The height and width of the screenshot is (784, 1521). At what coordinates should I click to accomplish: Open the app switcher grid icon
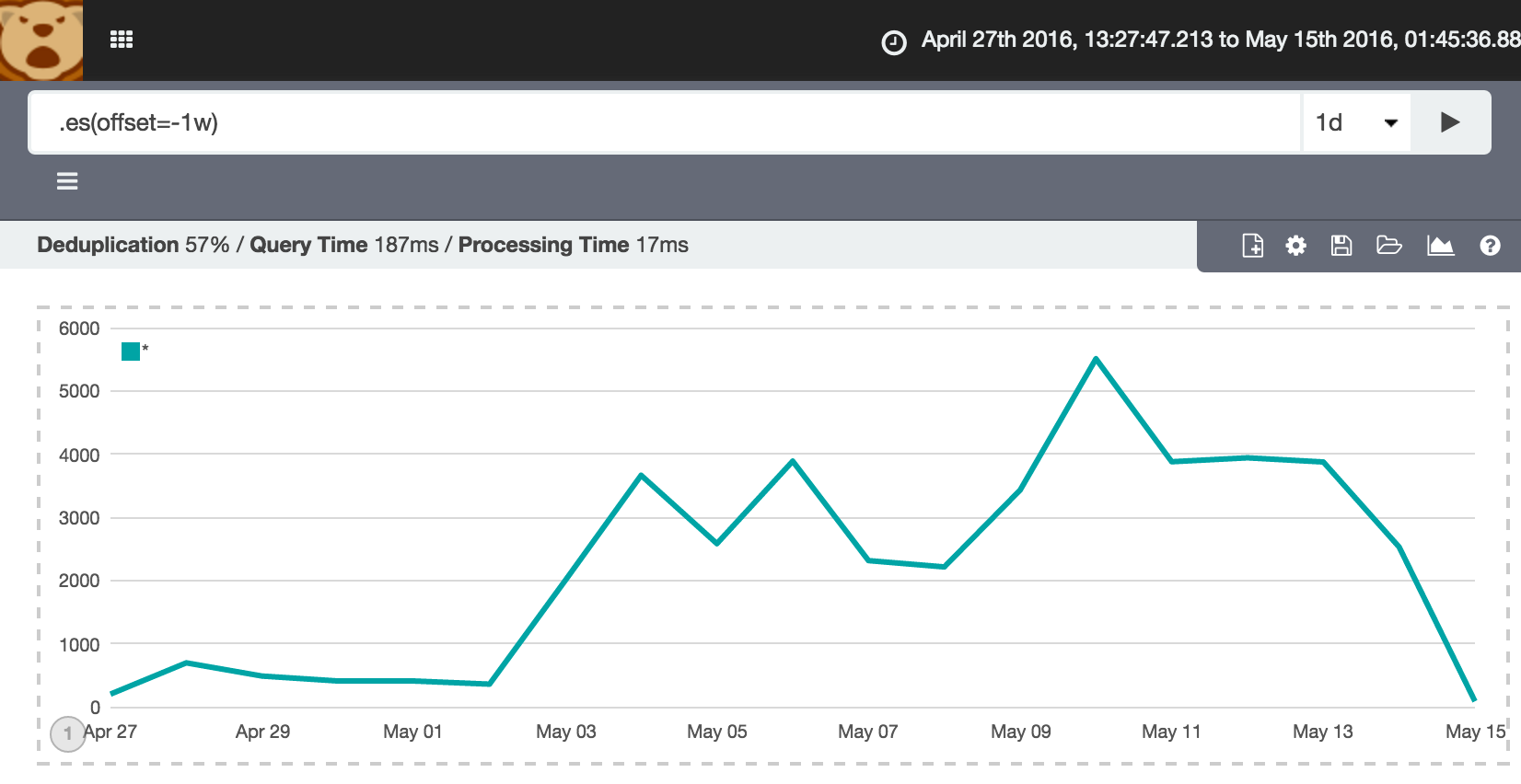click(x=122, y=40)
